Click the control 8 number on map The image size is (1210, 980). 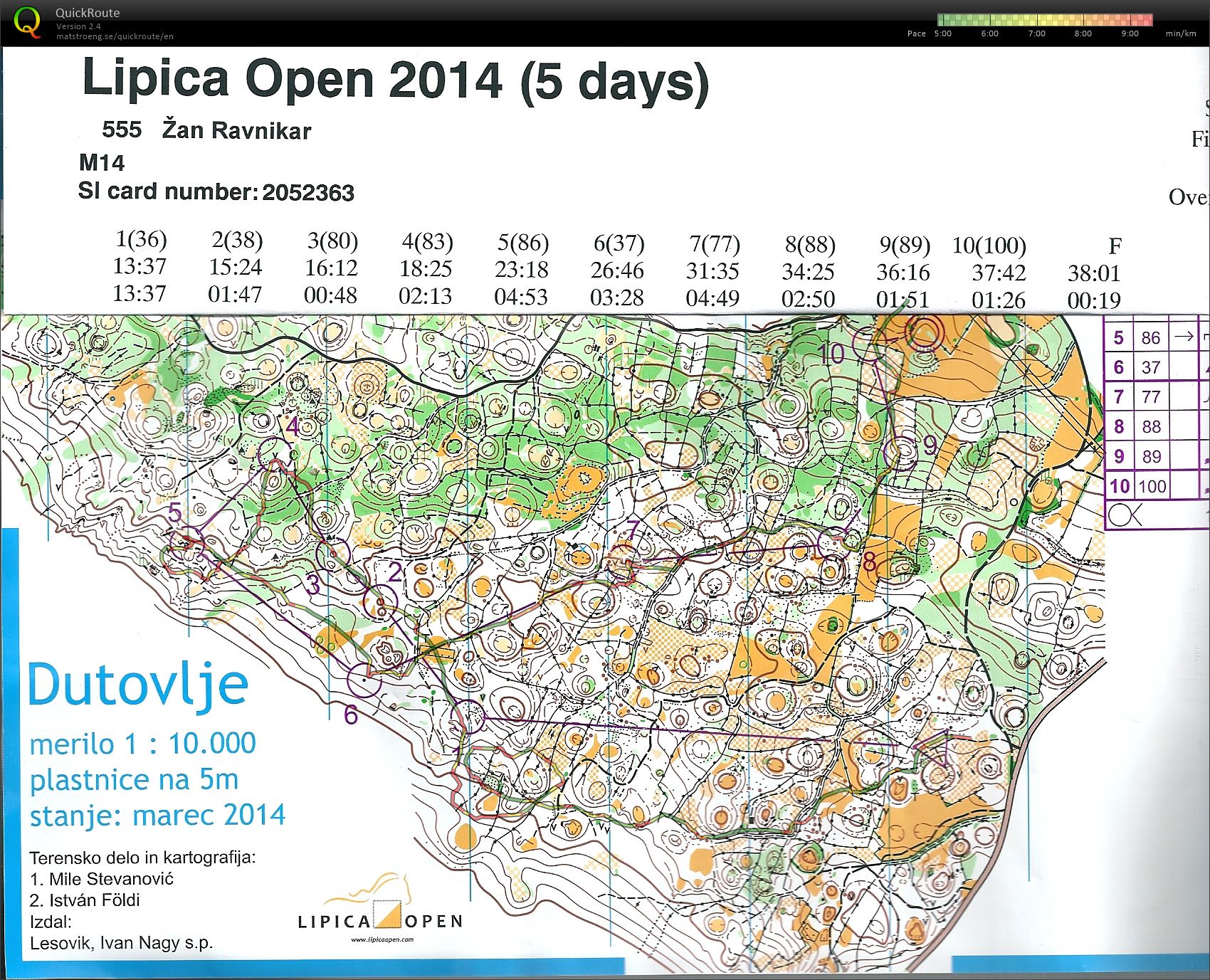click(869, 562)
